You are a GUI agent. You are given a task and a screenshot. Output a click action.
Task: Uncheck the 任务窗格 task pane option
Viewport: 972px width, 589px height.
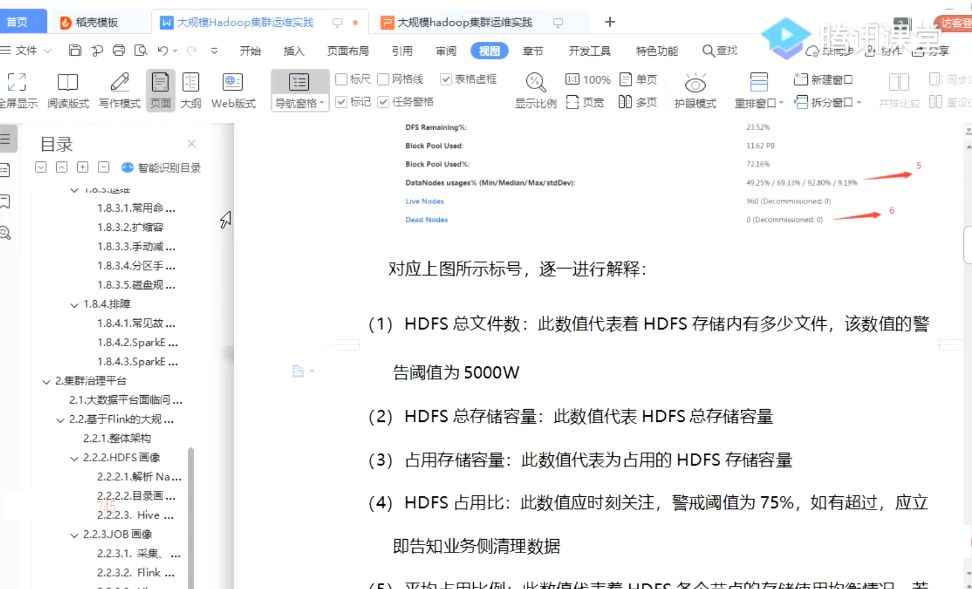[383, 103]
